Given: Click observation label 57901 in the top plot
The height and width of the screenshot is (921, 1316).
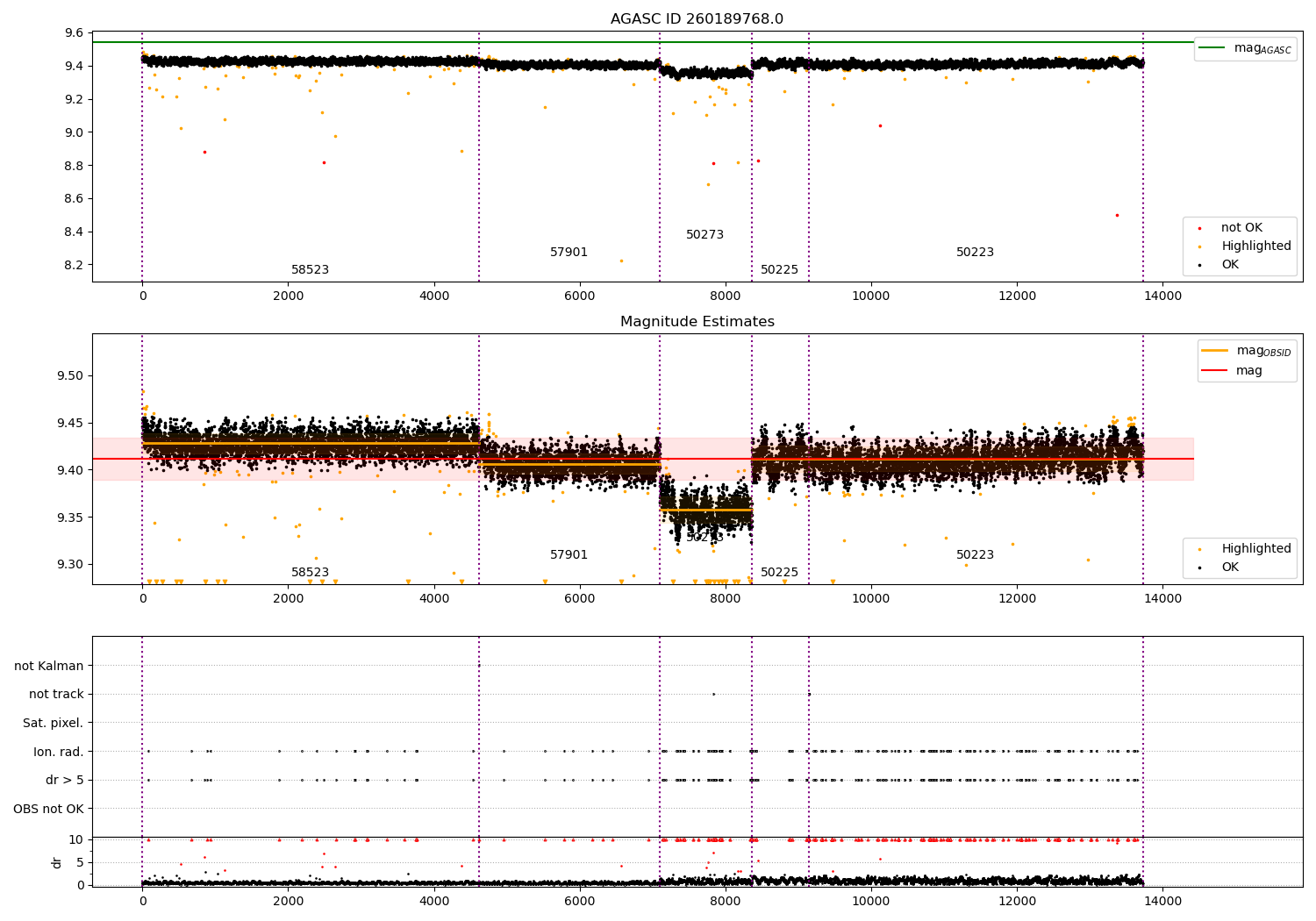Looking at the screenshot, I should pyautogui.click(x=569, y=253).
